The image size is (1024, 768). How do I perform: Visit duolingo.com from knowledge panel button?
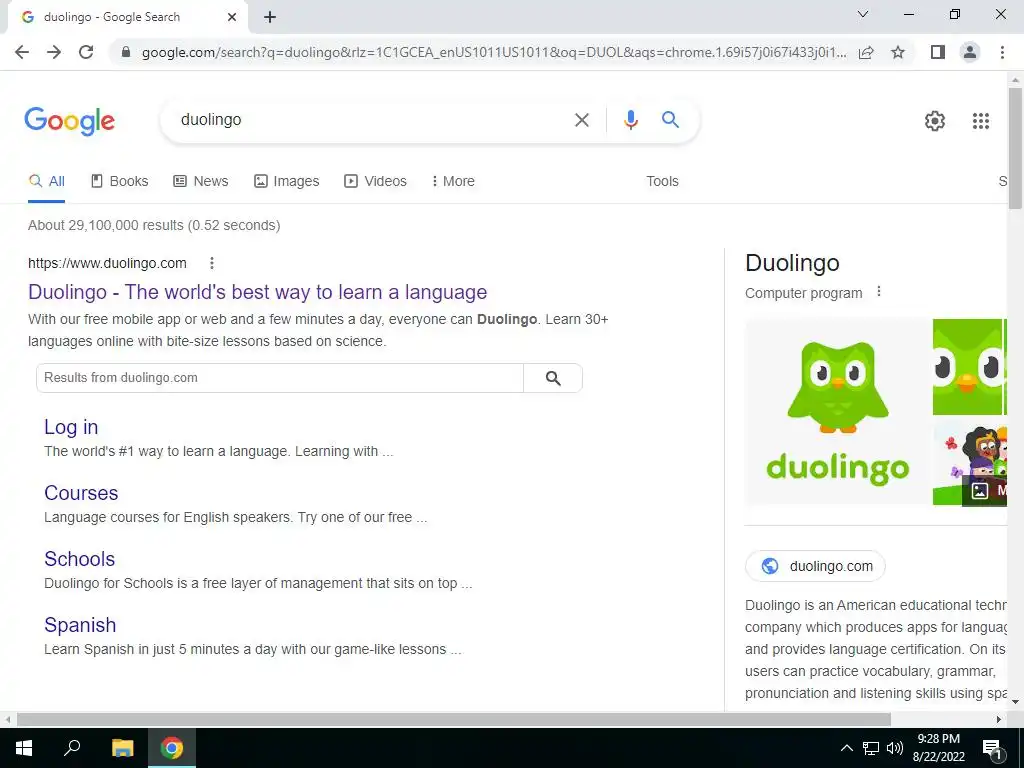pyautogui.click(x=815, y=566)
